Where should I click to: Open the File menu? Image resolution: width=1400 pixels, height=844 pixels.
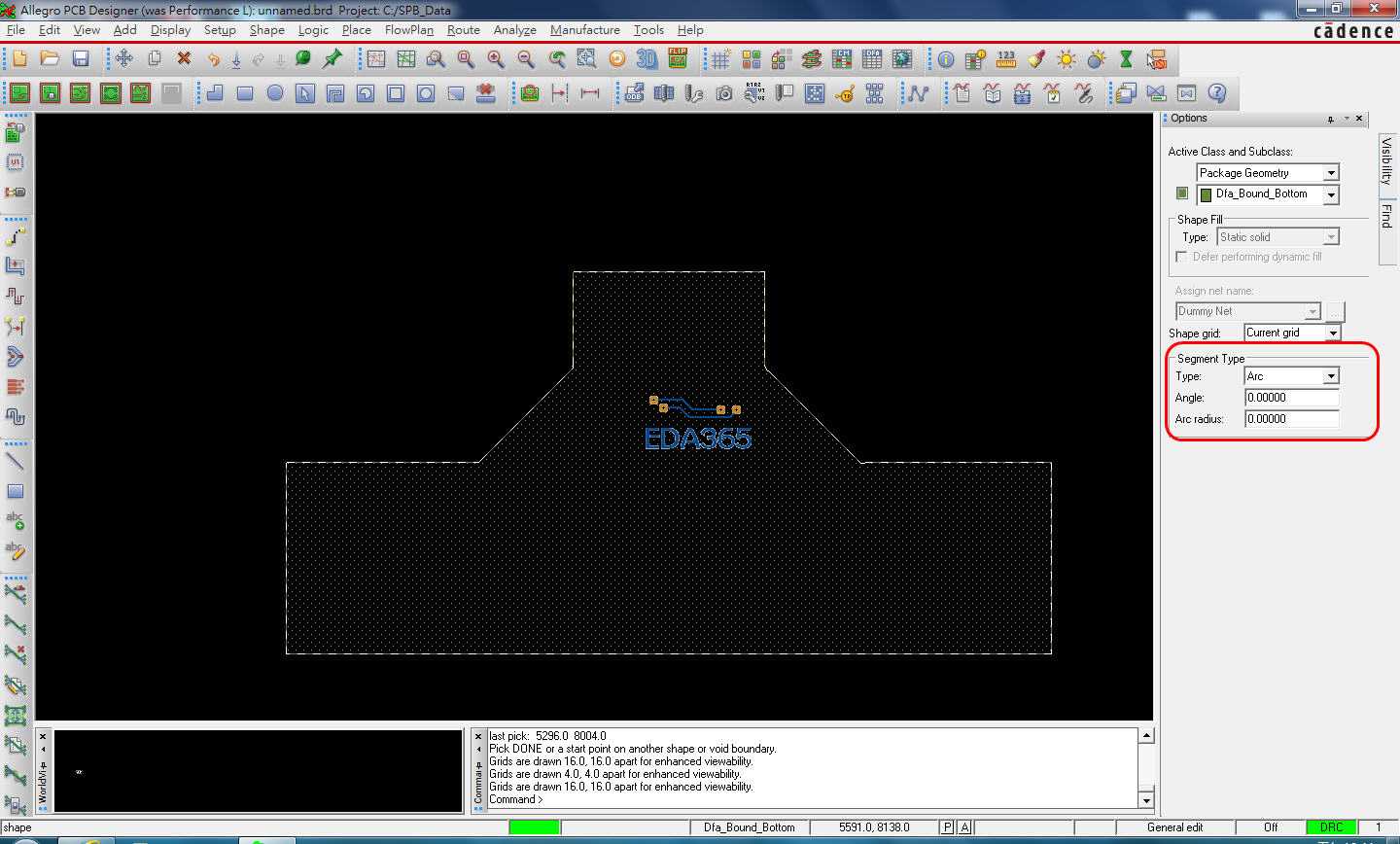[16, 30]
